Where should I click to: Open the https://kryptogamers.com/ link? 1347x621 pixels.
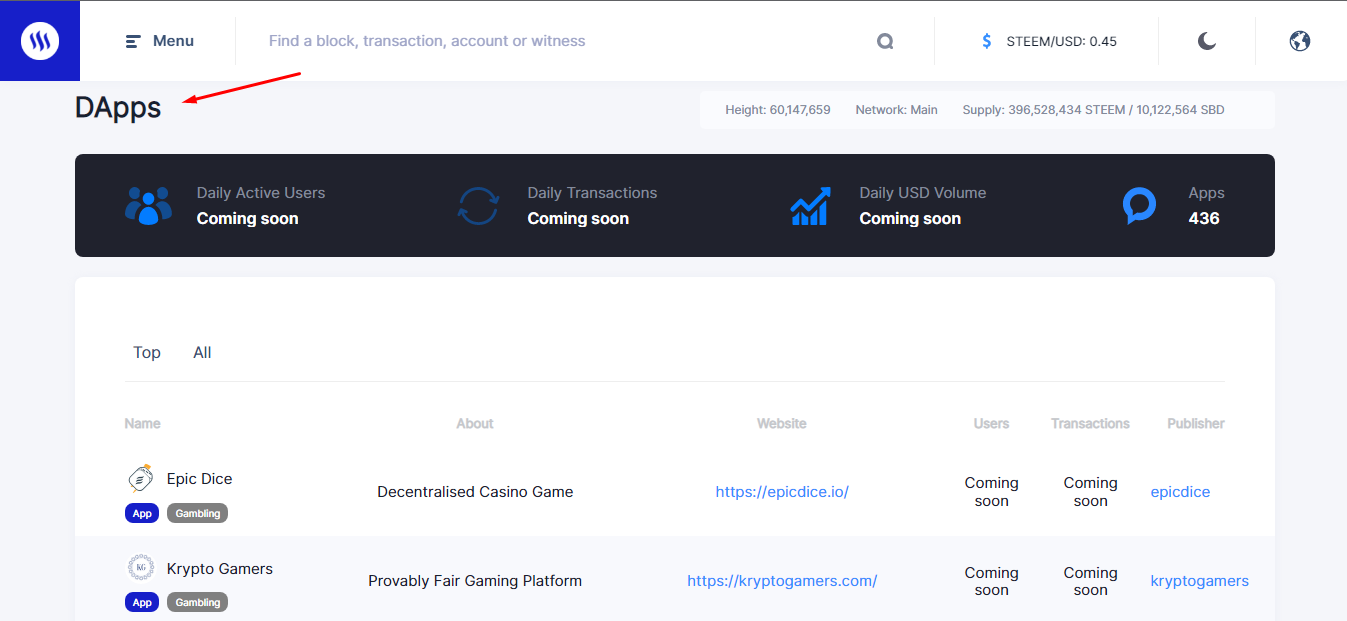click(x=782, y=581)
